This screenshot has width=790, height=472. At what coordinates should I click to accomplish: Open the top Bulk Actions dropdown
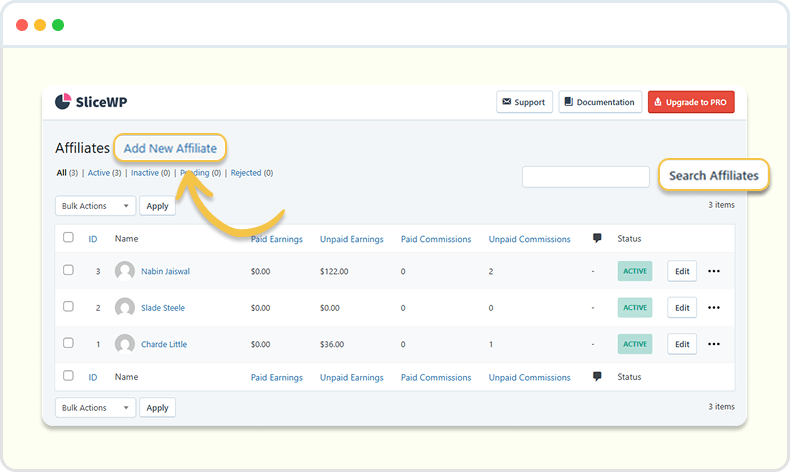tap(95, 206)
